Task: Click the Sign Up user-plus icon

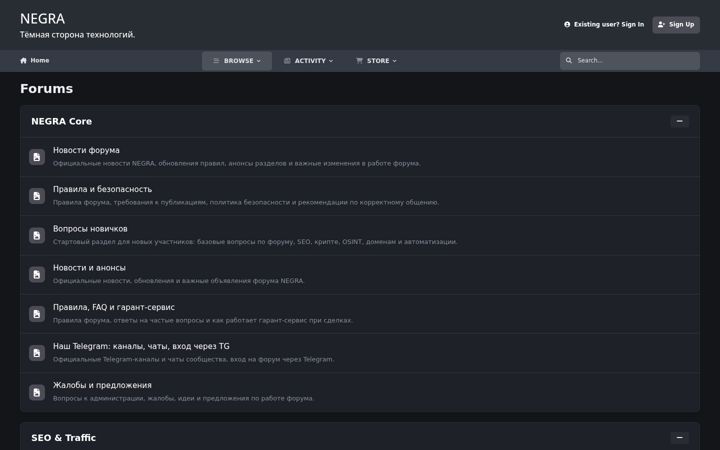Action: coord(661,25)
